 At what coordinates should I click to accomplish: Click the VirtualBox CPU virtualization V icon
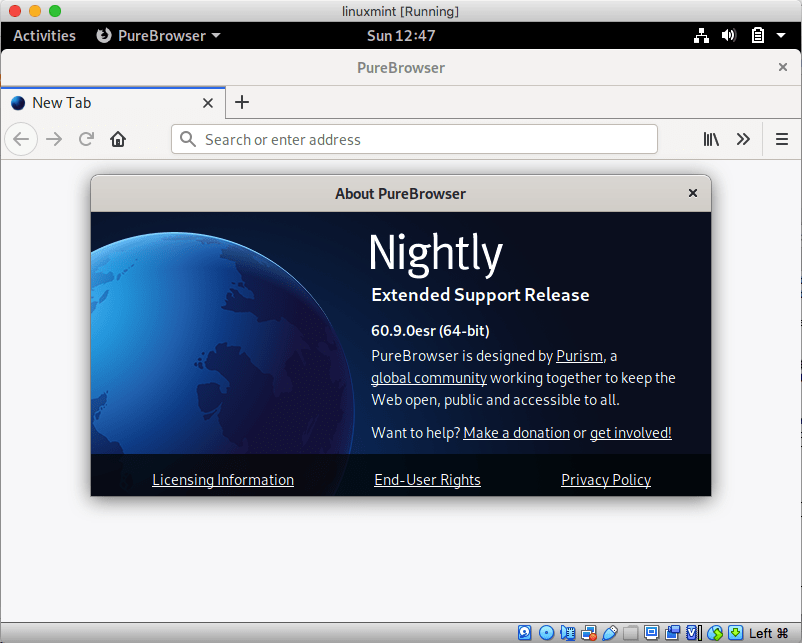[694, 633]
